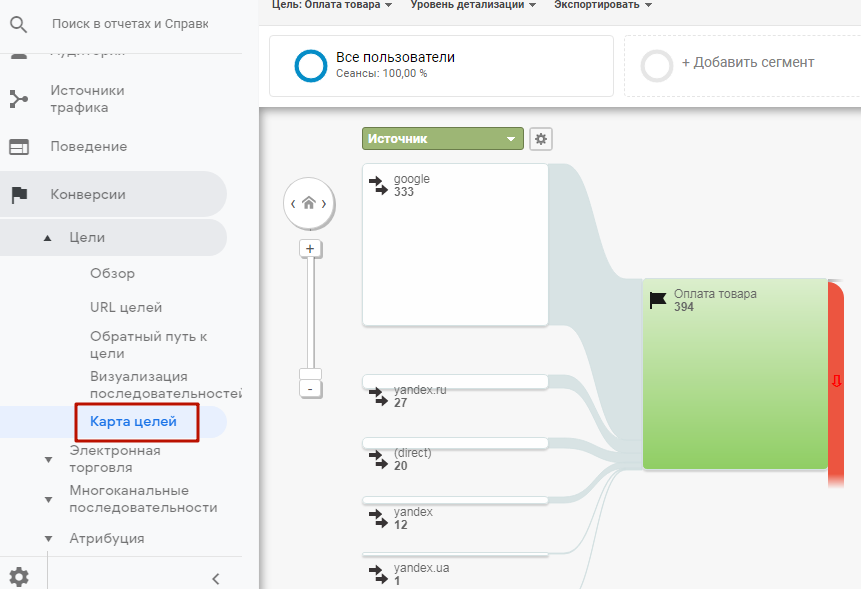Open the Уровень детализации dropdown
This screenshot has width=861, height=589.
click(x=473, y=5)
